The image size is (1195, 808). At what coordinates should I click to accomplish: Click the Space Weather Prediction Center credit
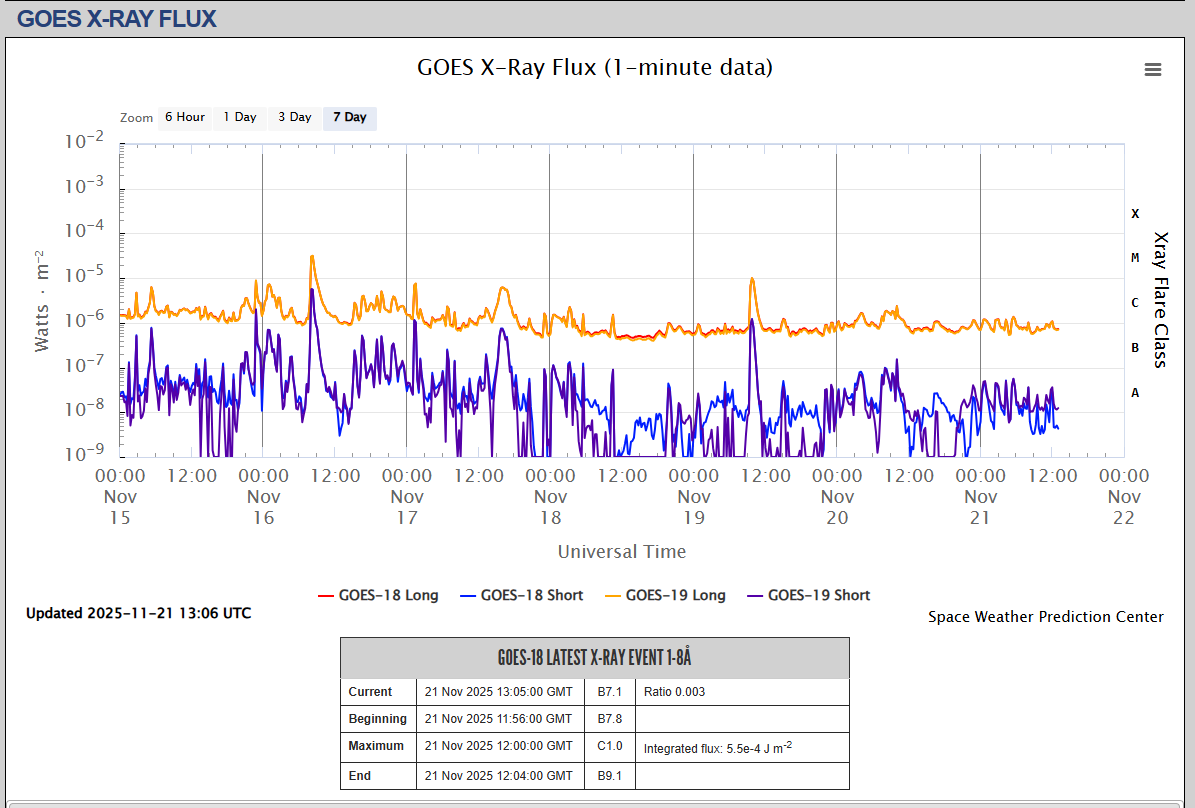[1045, 617]
